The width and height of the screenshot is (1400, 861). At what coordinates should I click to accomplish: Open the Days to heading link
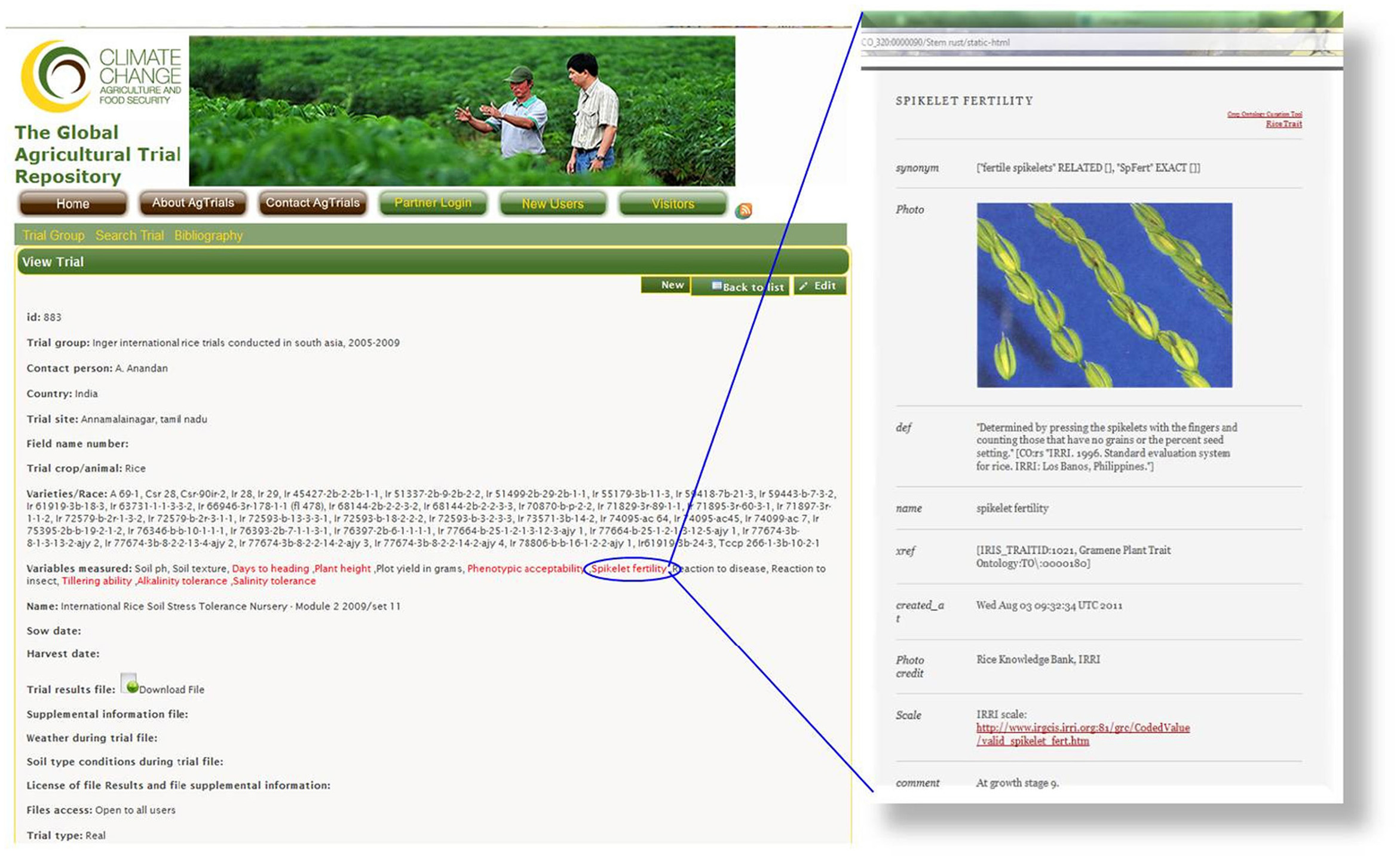[x=270, y=568]
